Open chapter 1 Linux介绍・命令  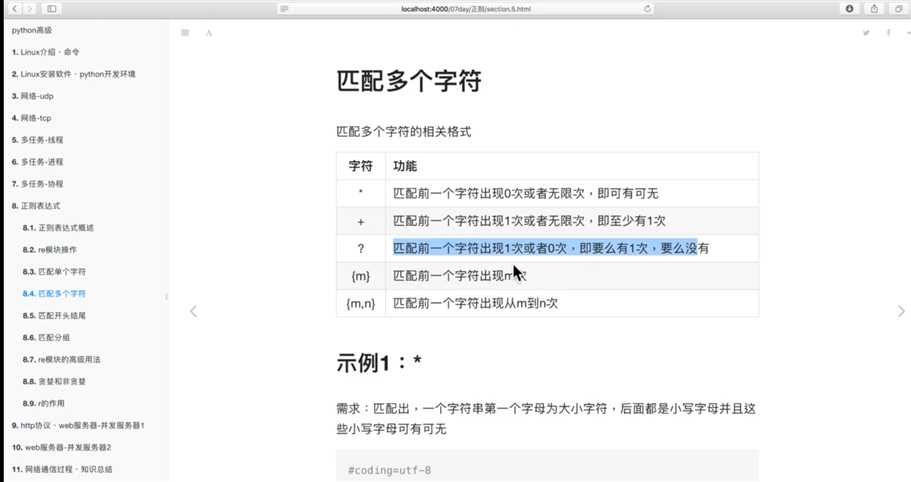pos(45,52)
